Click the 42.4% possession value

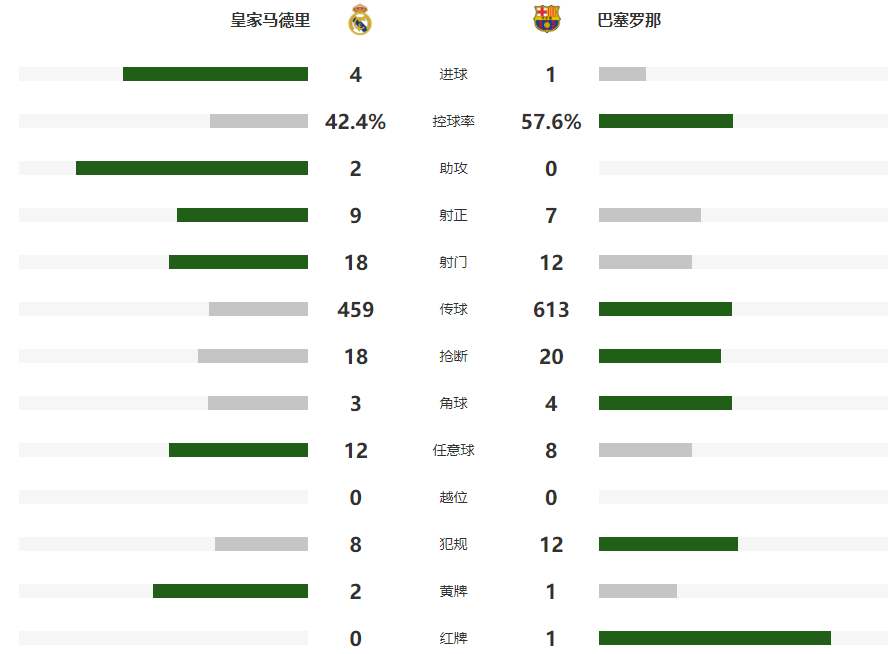coord(356,122)
